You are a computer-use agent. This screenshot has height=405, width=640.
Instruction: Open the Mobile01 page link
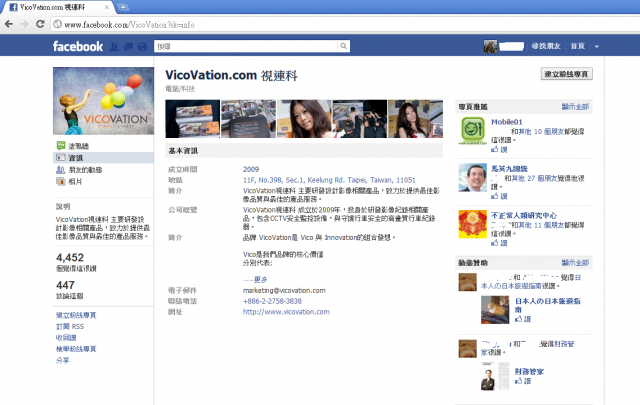(507, 122)
